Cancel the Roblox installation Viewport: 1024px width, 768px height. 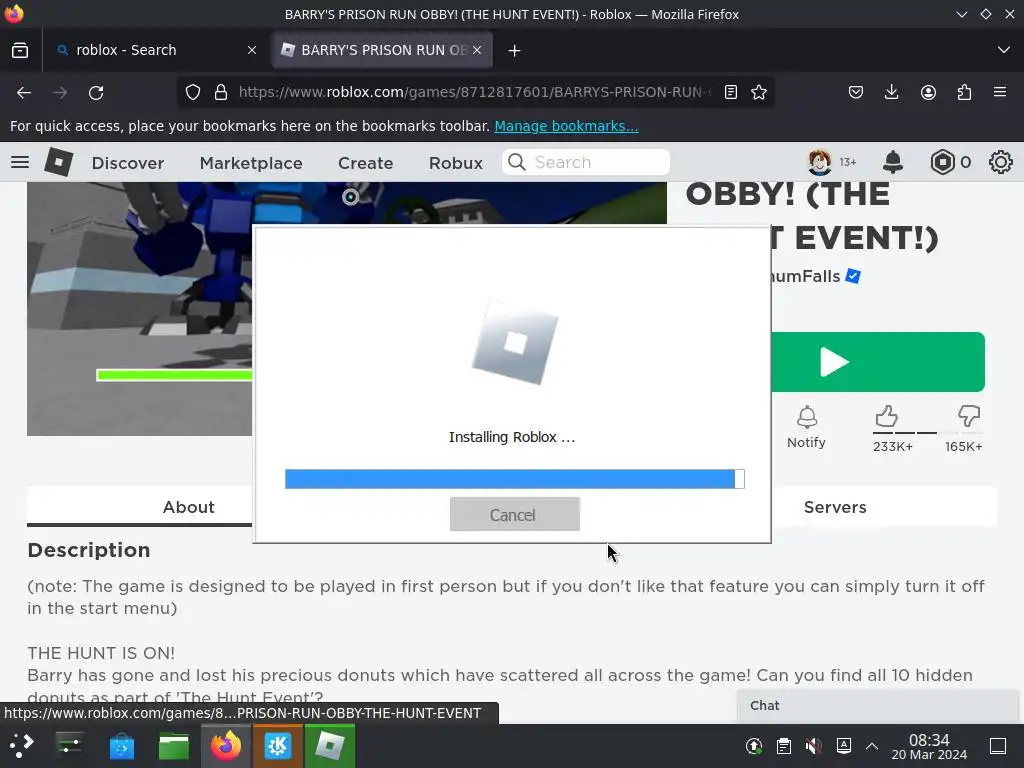pyautogui.click(x=515, y=514)
